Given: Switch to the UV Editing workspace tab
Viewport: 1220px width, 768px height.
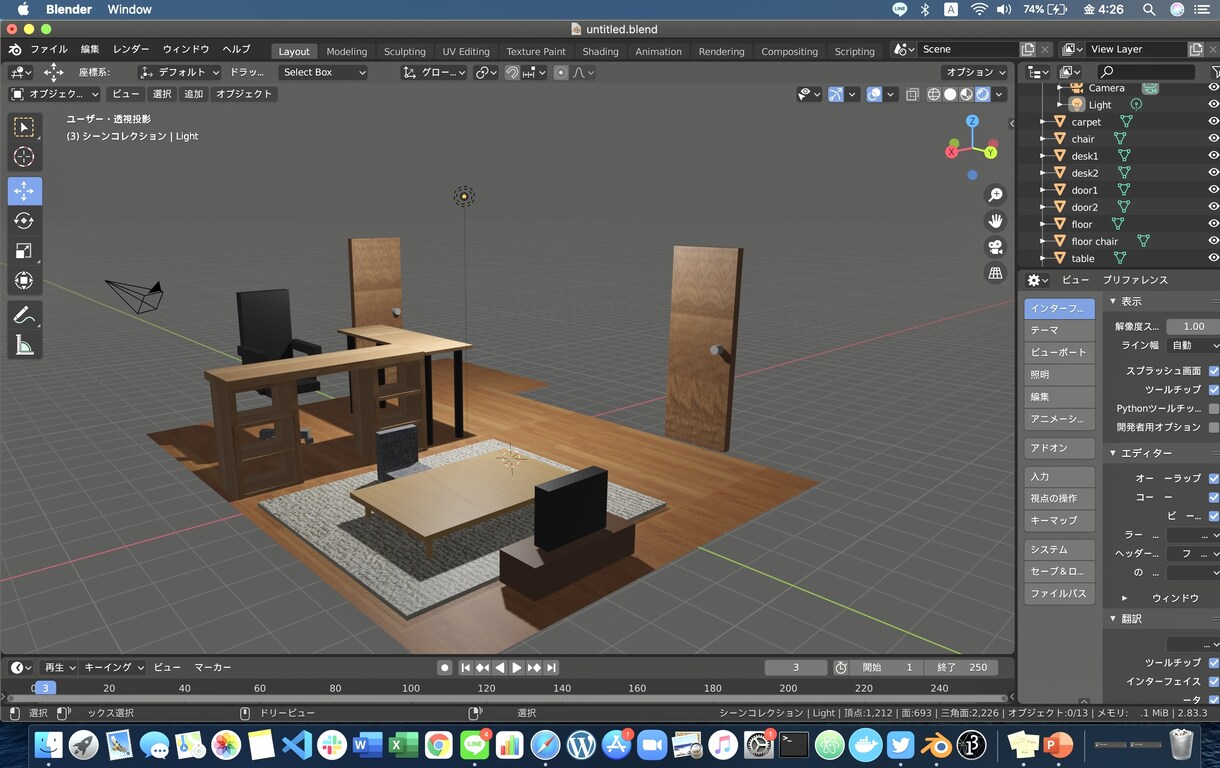Looking at the screenshot, I should pos(466,51).
